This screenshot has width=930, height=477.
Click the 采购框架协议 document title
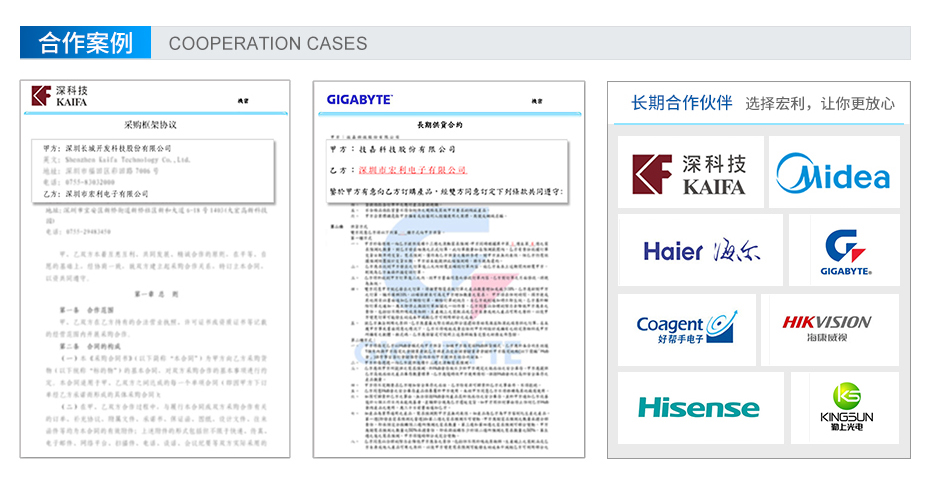pyautogui.click(x=150, y=125)
